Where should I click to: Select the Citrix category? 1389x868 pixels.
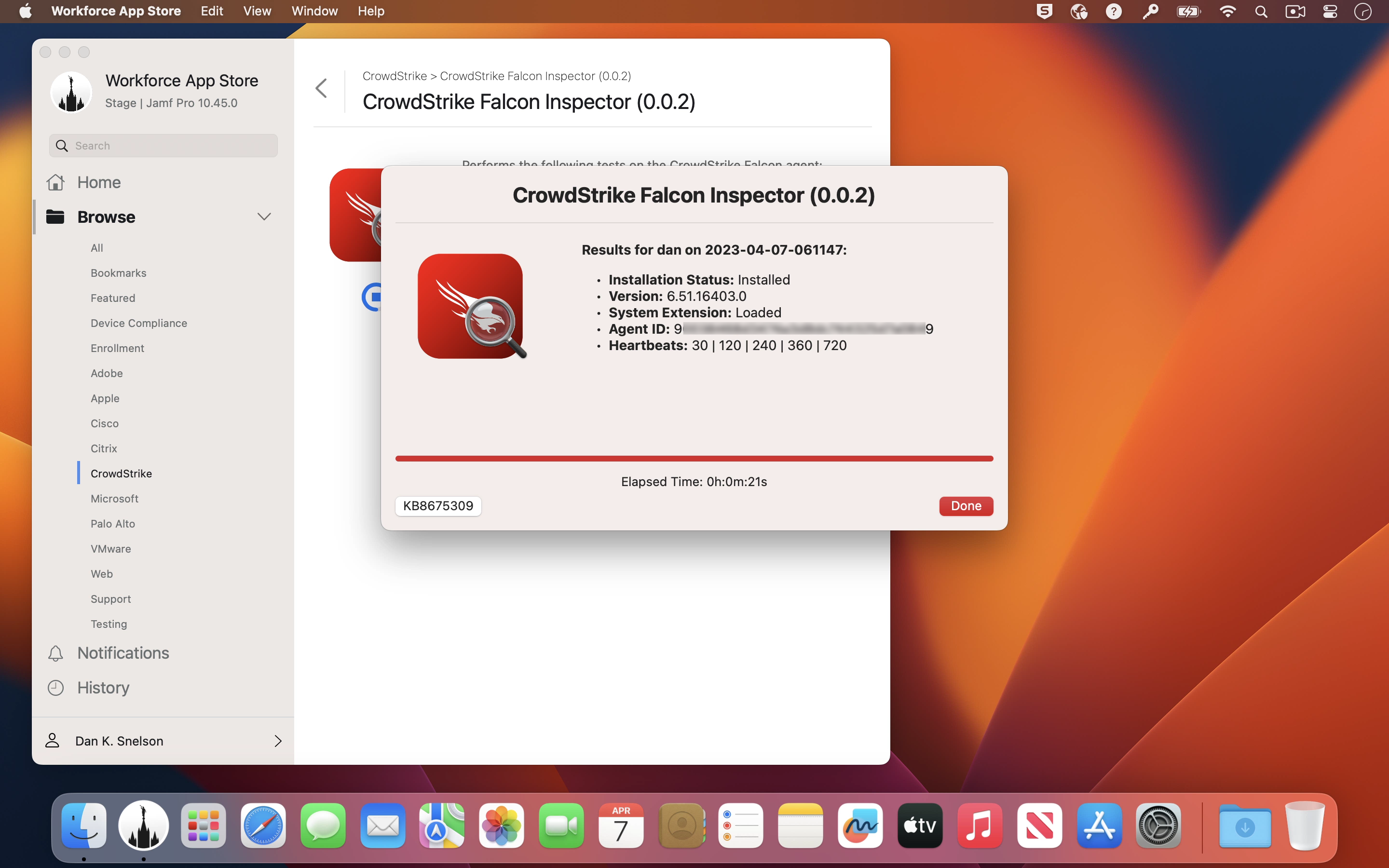(104, 448)
